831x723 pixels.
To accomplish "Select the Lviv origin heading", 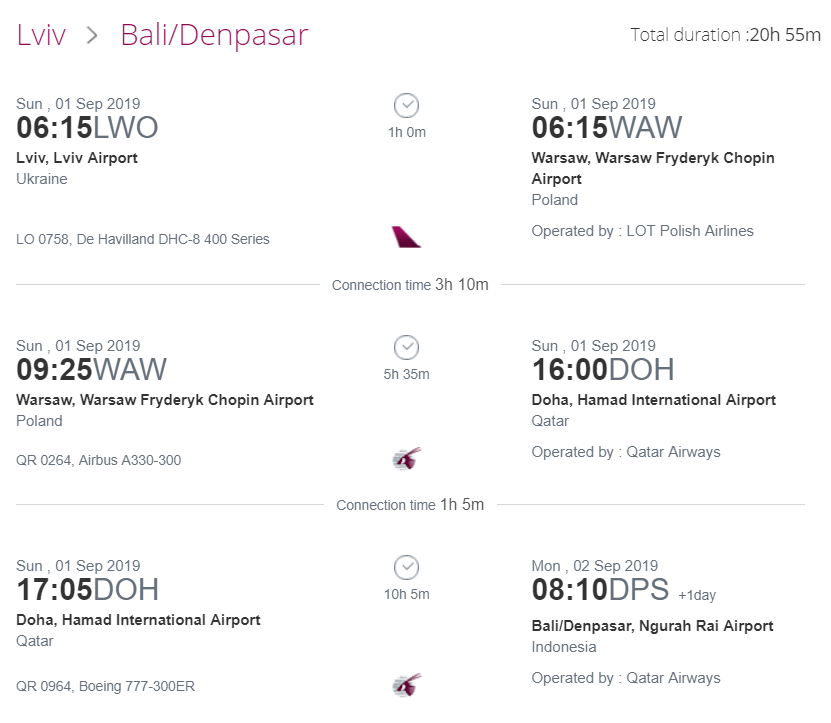I will (41, 35).
